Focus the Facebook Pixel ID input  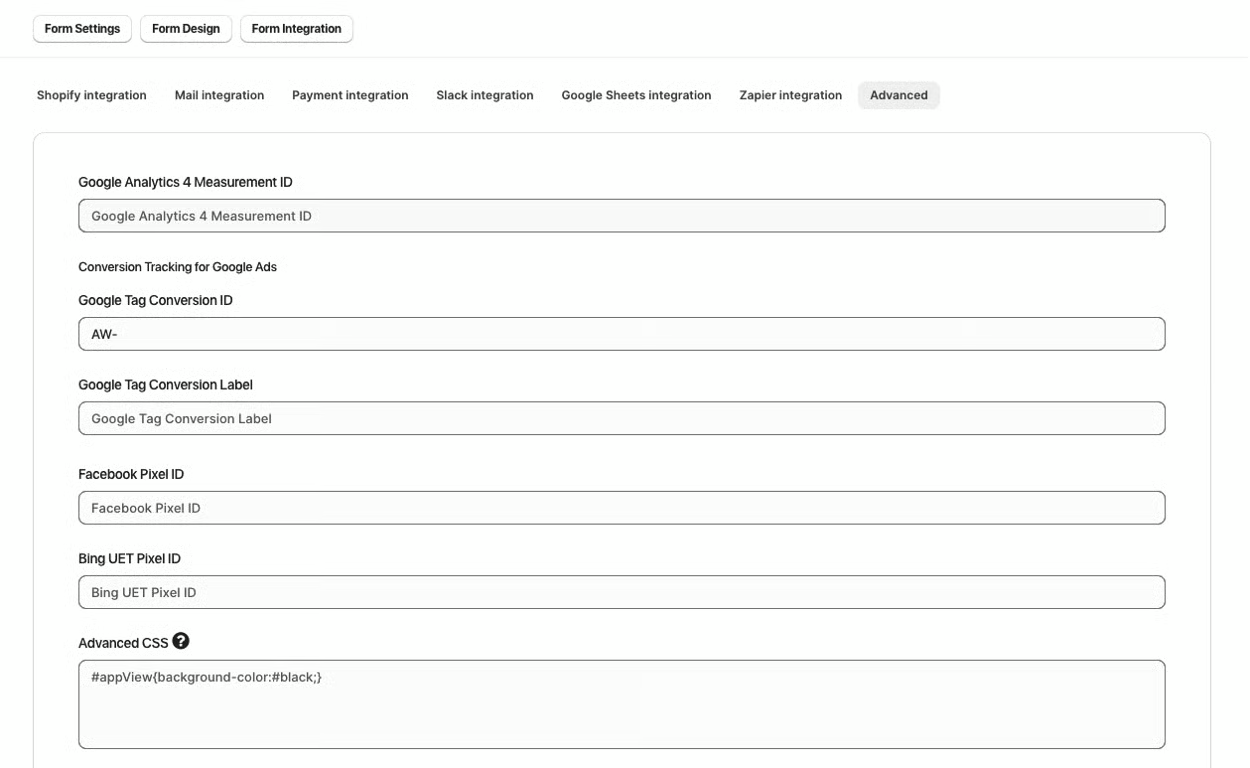tap(622, 508)
